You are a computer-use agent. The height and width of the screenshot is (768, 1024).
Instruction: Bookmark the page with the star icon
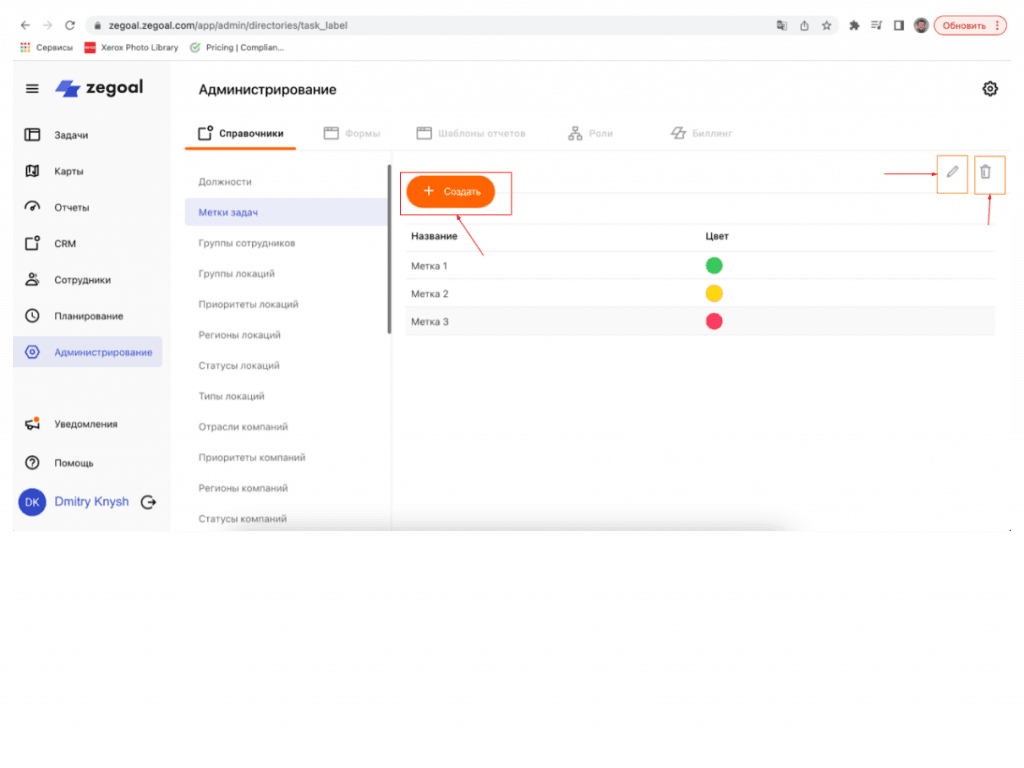(826, 26)
